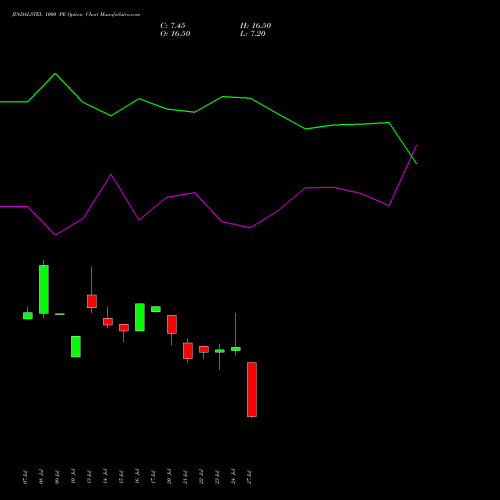Select the green long-wick candle on 24 Jul
The height and width of the screenshot is (500, 500).
(236, 349)
